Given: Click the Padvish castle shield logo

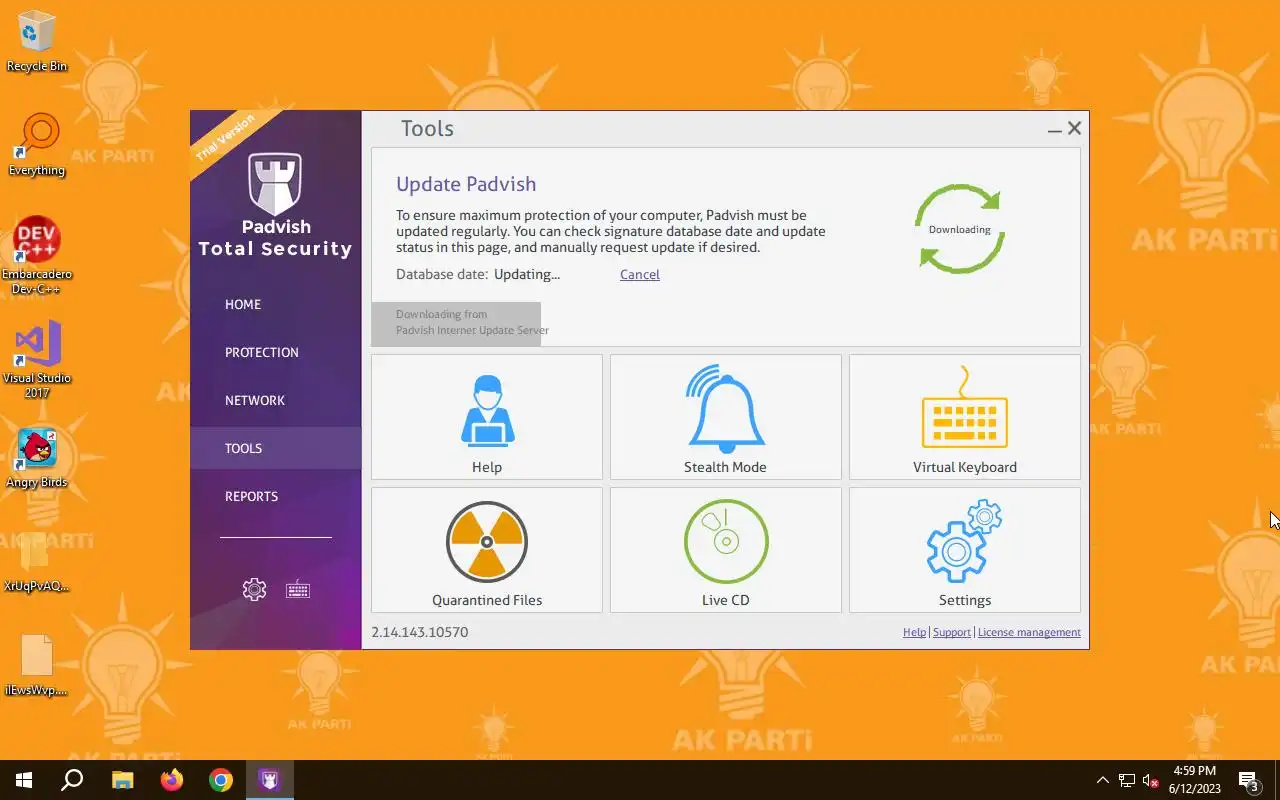Looking at the screenshot, I should click(275, 184).
